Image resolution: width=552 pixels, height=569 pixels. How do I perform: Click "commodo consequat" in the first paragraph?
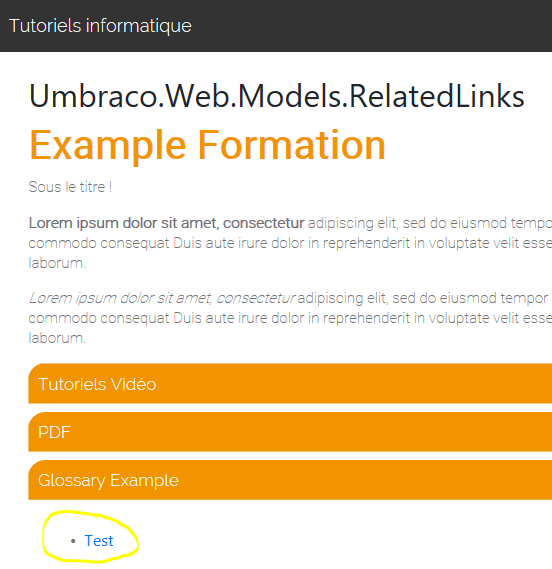pyautogui.click(x=99, y=243)
